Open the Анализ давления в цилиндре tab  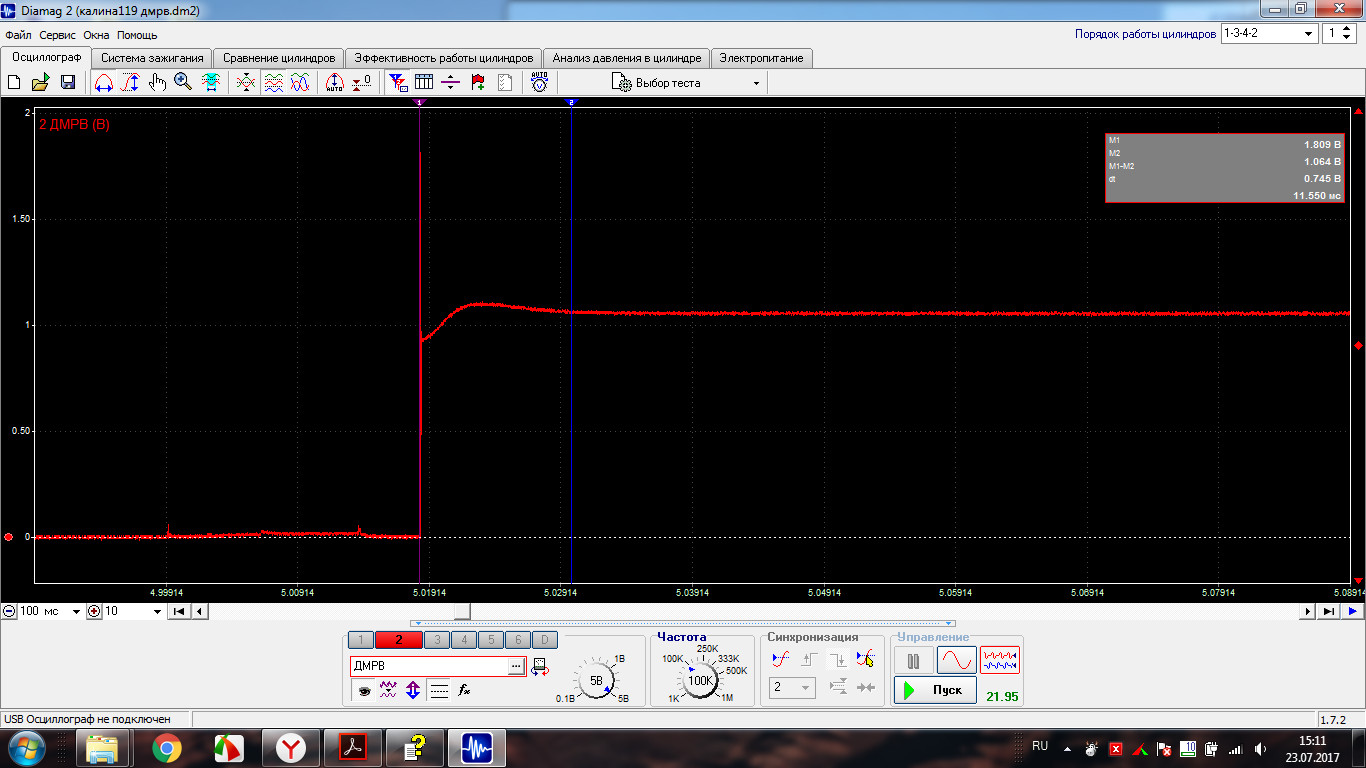(628, 58)
